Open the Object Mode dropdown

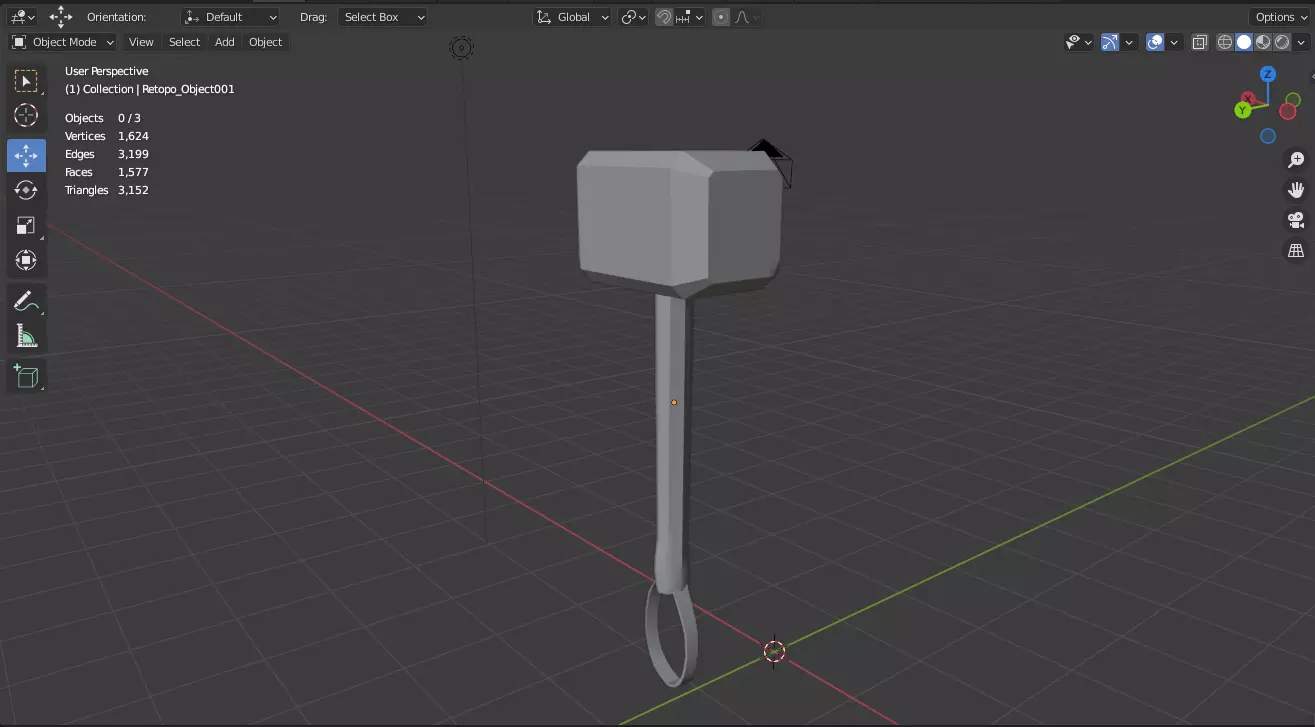tap(63, 42)
